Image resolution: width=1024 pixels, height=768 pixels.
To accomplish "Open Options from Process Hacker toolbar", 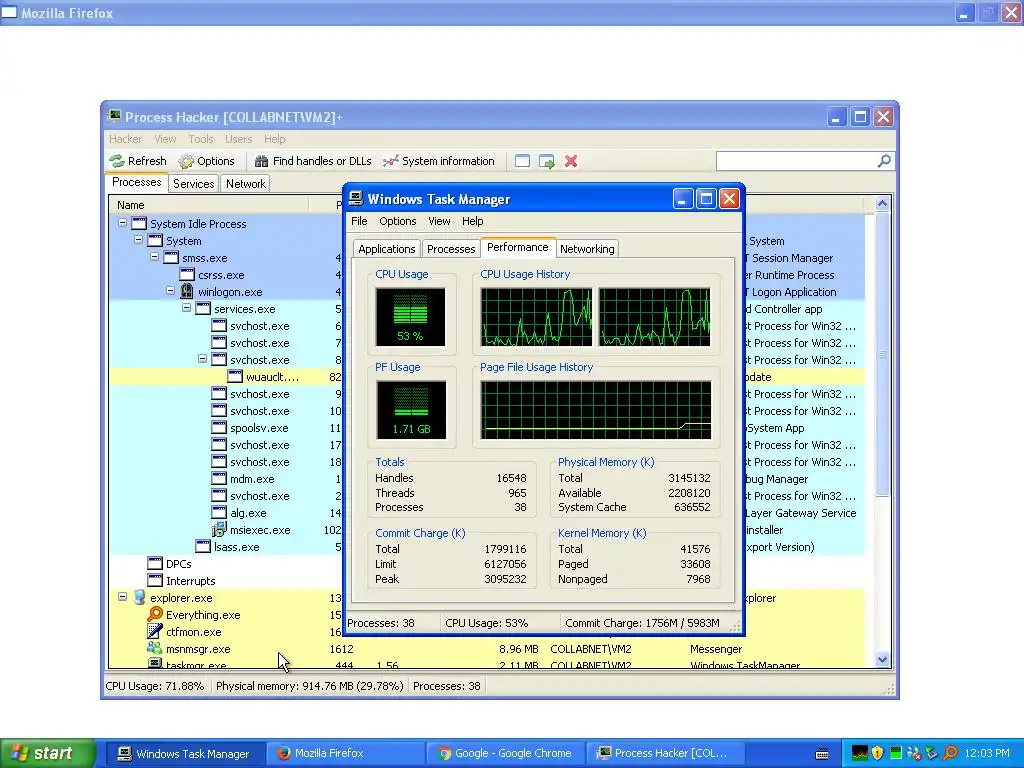I will tap(206, 161).
